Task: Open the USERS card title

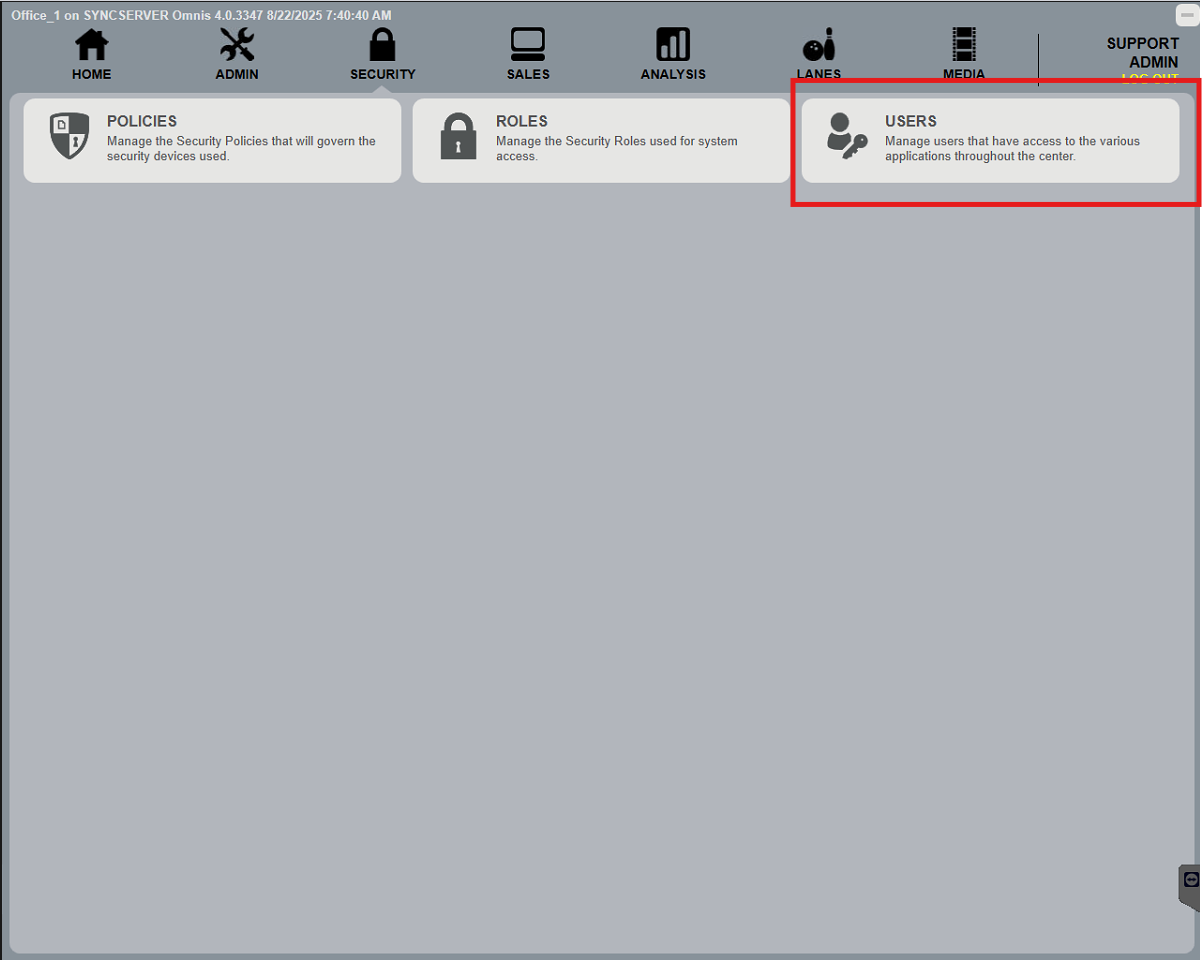Action: (x=911, y=121)
